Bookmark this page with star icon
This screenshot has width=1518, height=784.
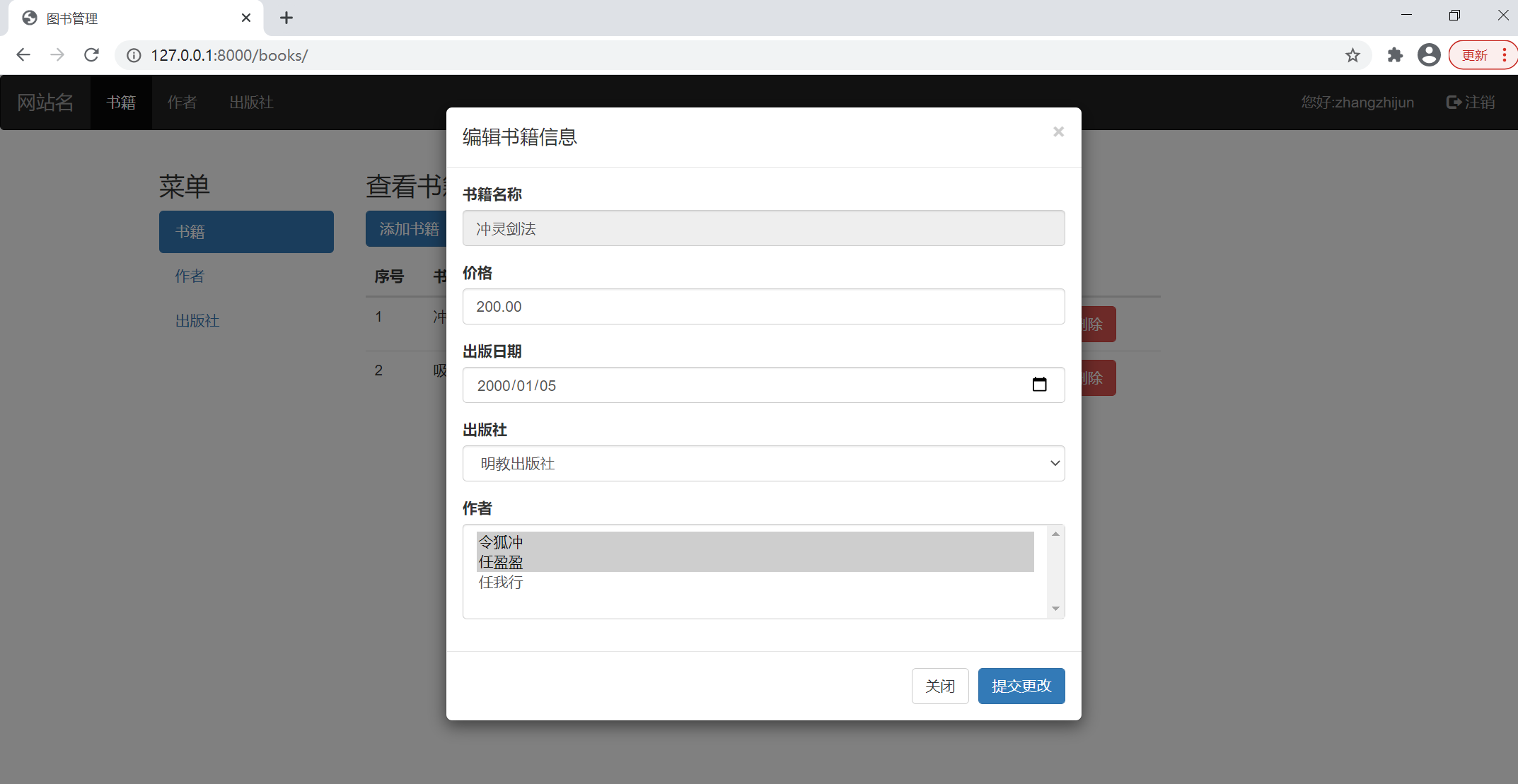pos(1352,55)
